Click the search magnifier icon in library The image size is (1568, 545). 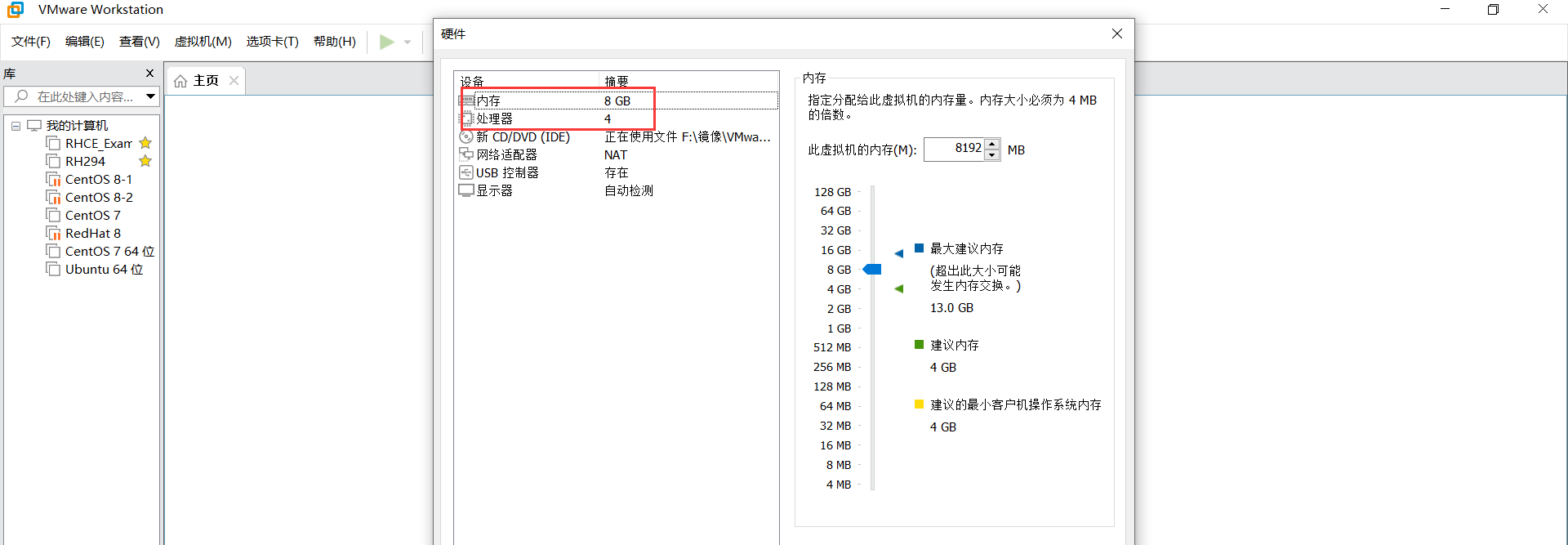(x=21, y=96)
